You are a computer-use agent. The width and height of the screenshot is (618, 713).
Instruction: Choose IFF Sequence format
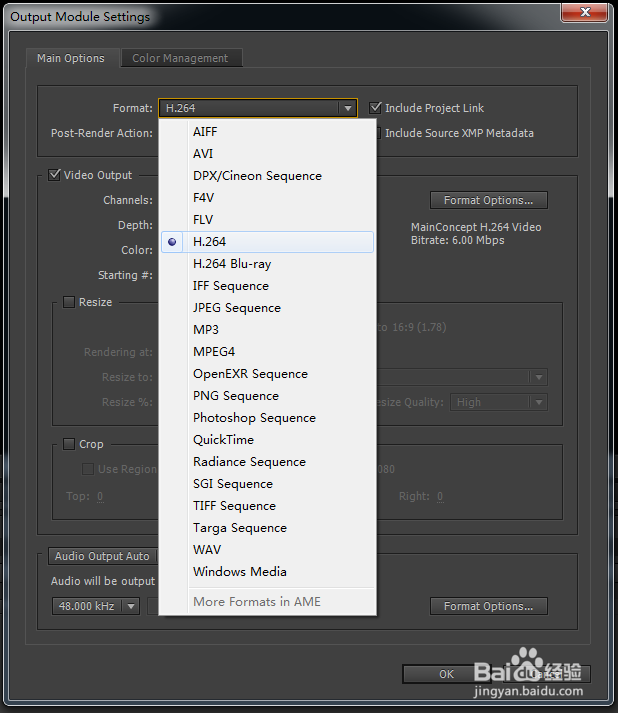click(267, 286)
